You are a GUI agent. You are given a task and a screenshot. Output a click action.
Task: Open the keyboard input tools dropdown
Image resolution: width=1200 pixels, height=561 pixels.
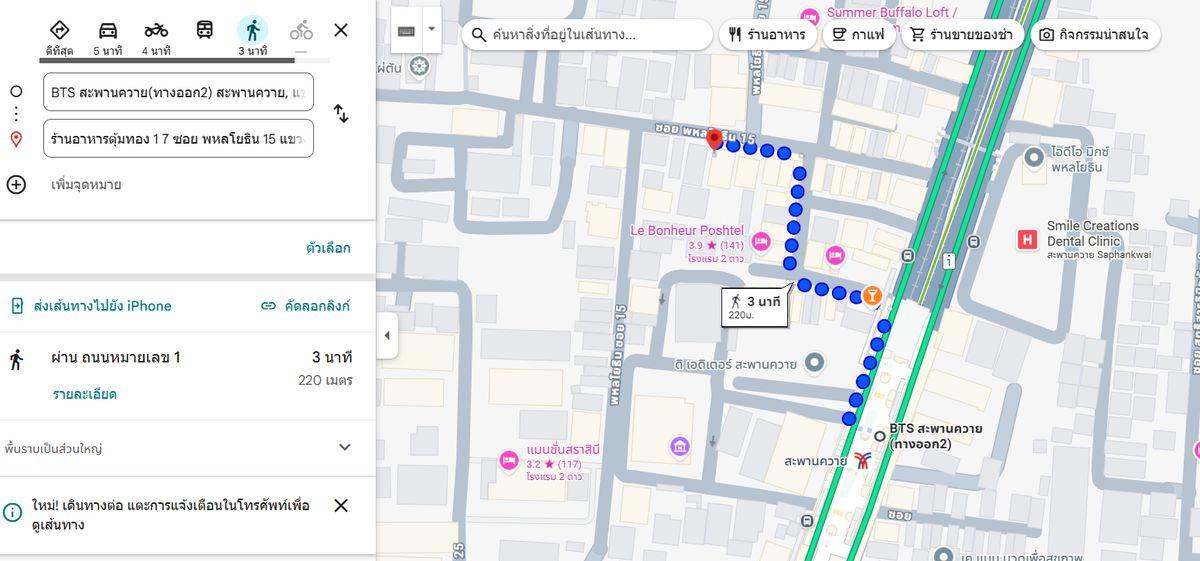point(432,30)
